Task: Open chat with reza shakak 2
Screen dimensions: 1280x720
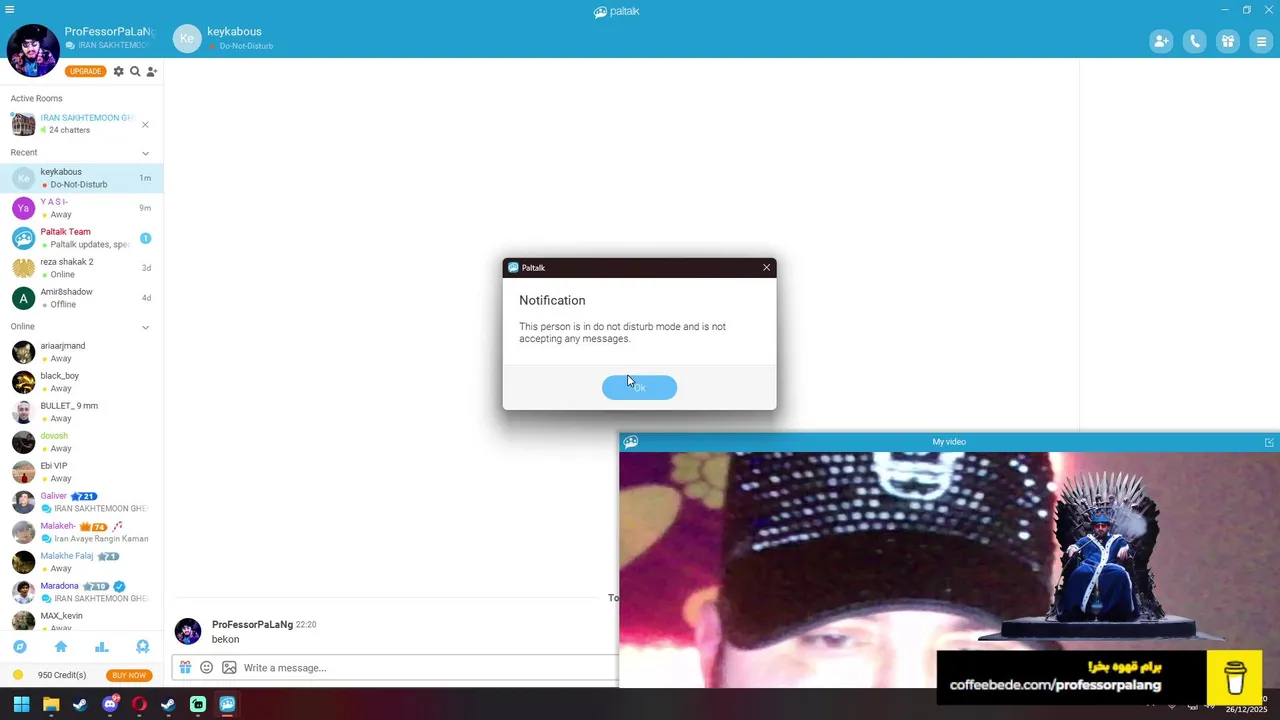Action: (81, 268)
